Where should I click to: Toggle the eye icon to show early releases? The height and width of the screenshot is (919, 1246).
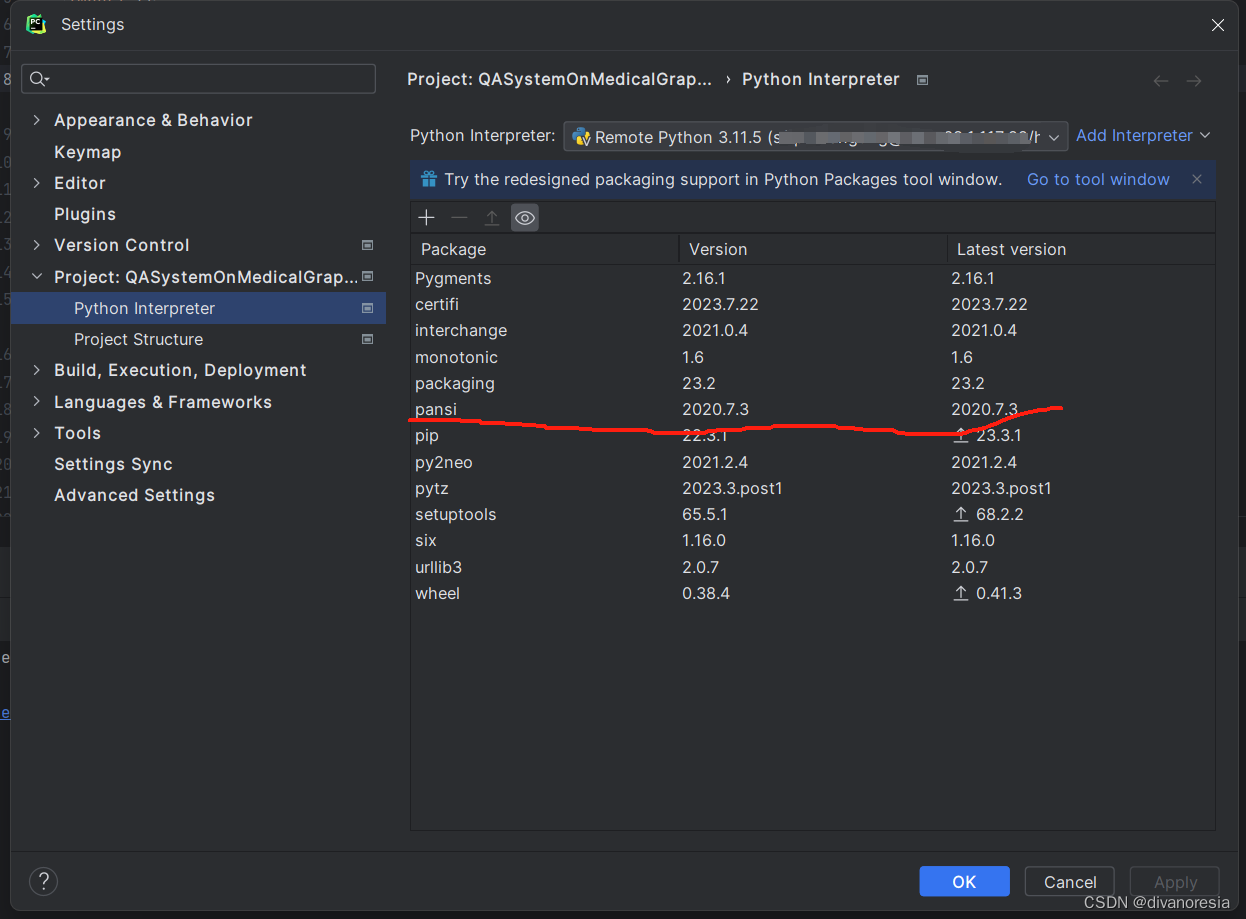coord(524,217)
